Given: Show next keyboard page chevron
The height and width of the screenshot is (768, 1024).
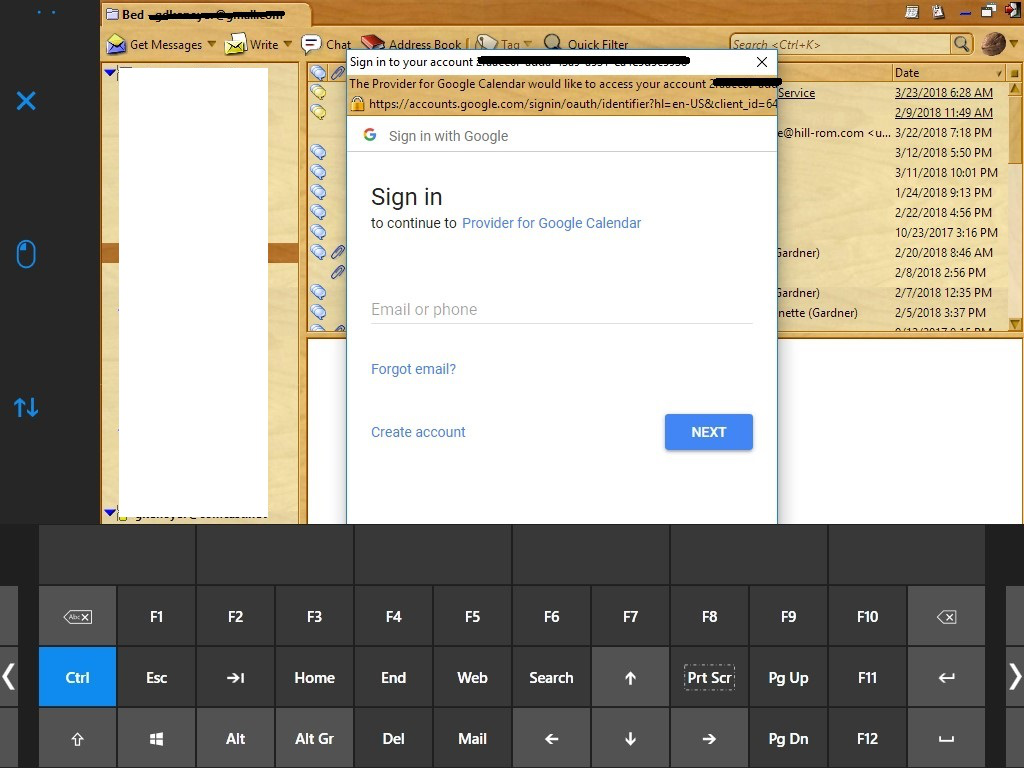Looking at the screenshot, I should click(1014, 677).
